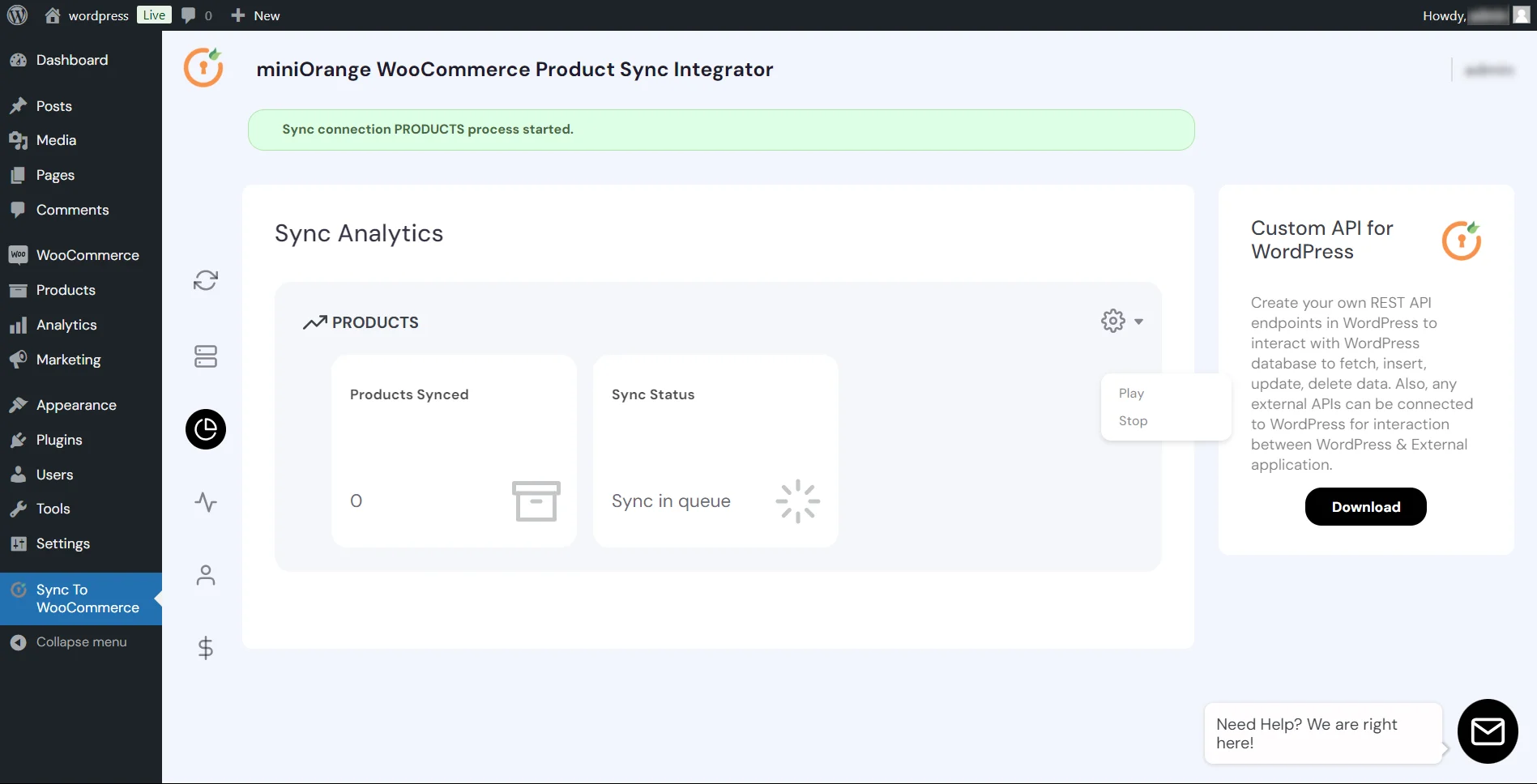This screenshot has height=784, width=1537.
Task: Open the comments bubble in admin bar
Action: pos(197,15)
